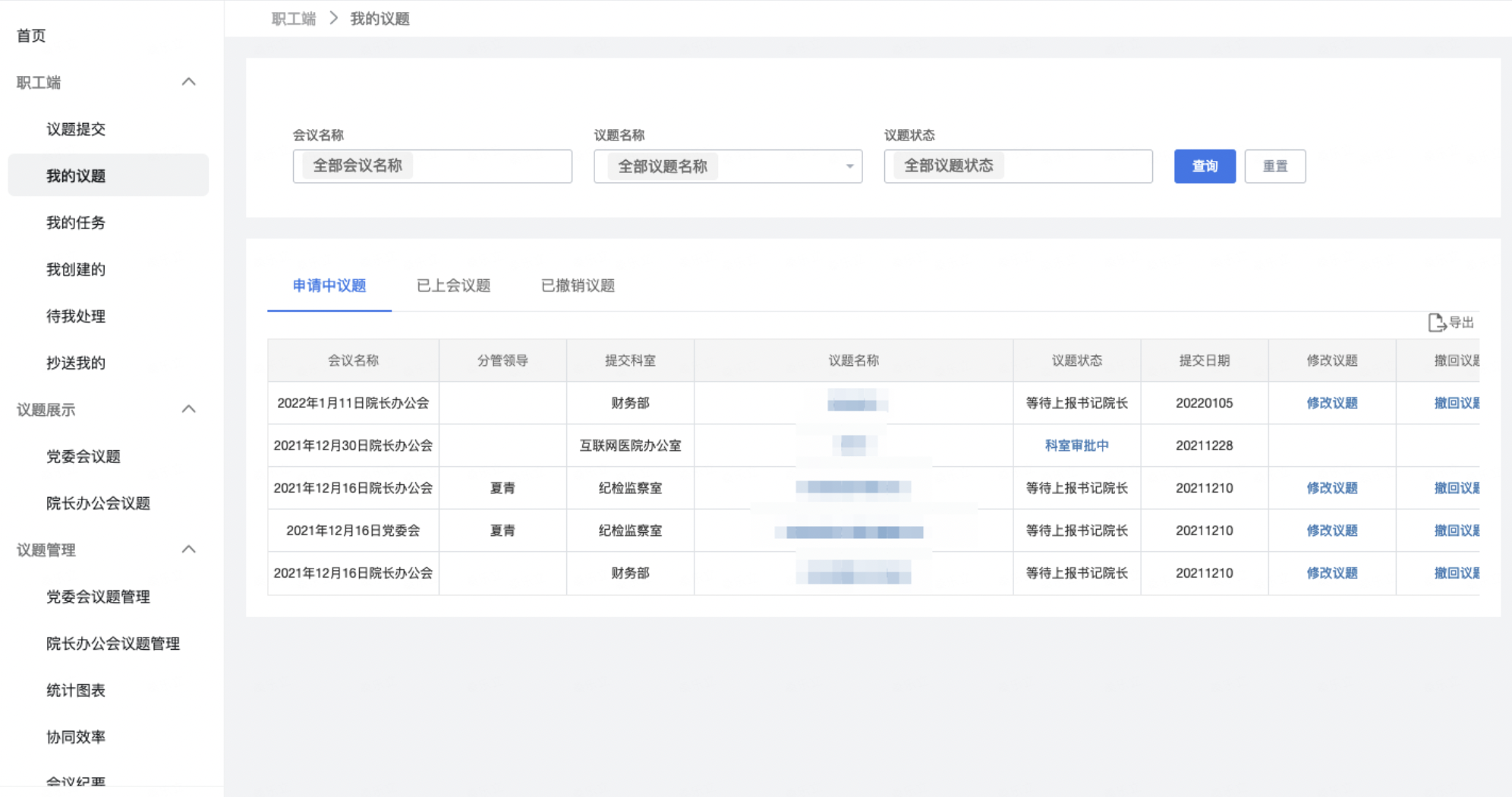Click 职工端 in the breadcrumb
1512x797 pixels.
point(294,19)
